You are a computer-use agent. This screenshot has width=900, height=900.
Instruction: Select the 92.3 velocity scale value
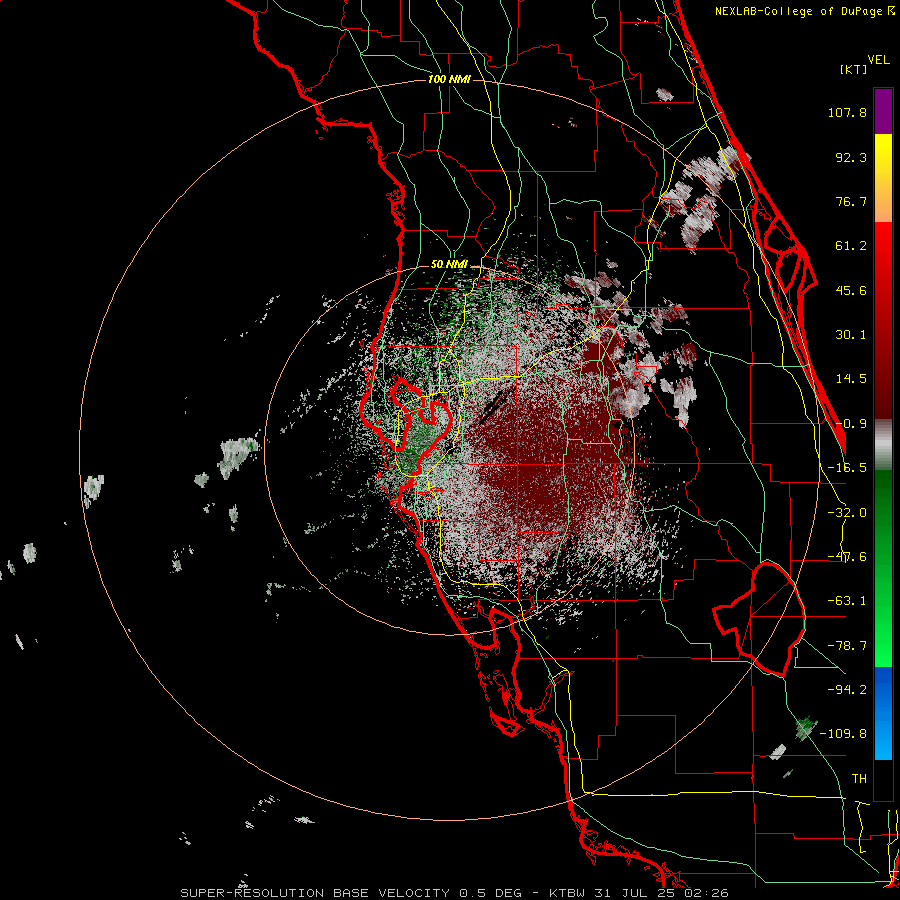tap(851, 157)
